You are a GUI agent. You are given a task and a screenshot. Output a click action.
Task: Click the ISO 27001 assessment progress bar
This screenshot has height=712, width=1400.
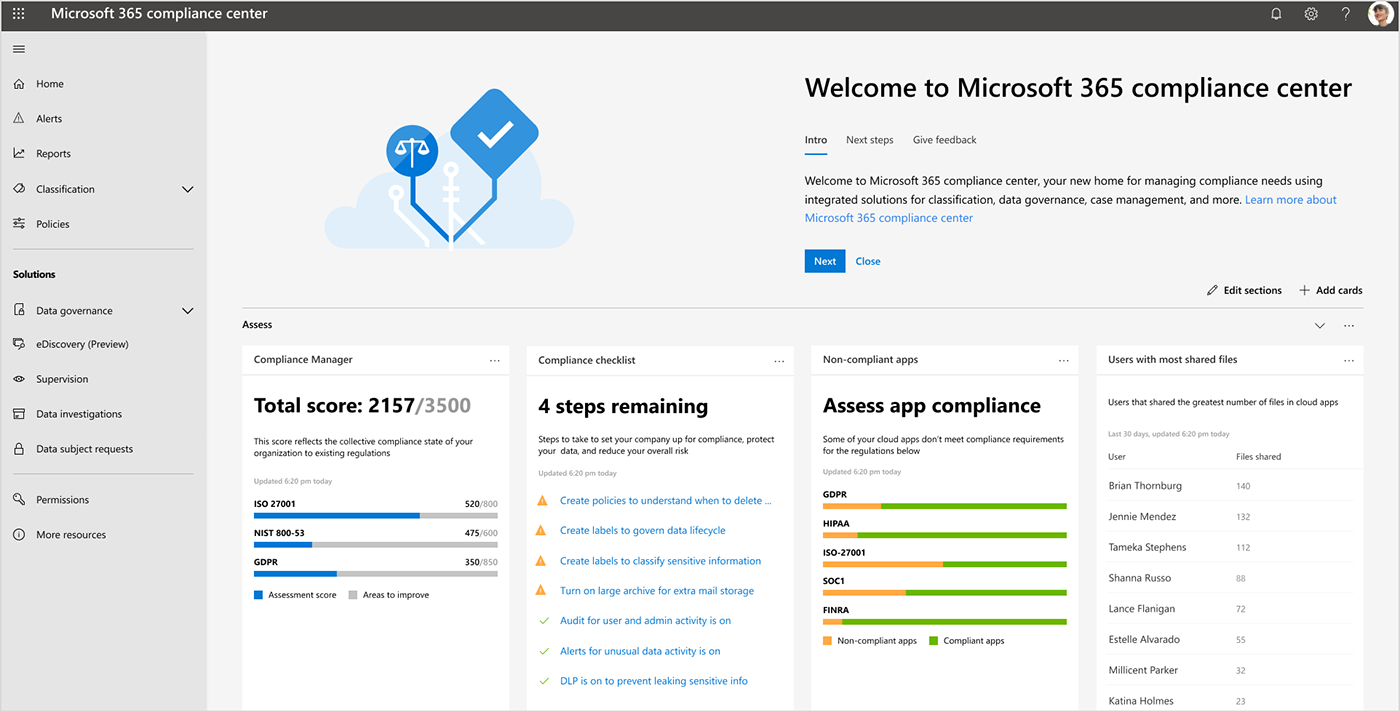pos(375,516)
